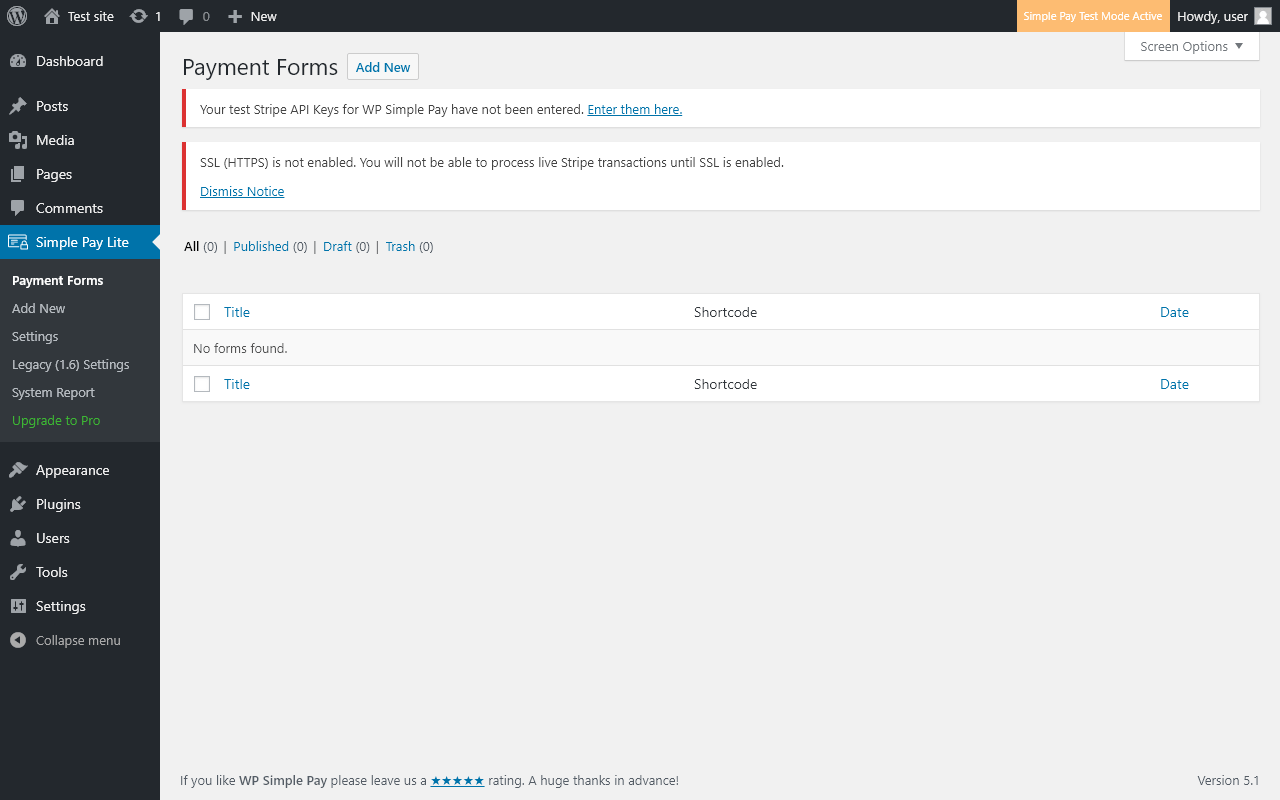Collapse the admin sidebar menu
Image resolution: width=1280 pixels, height=800 pixels.
pos(66,640)
